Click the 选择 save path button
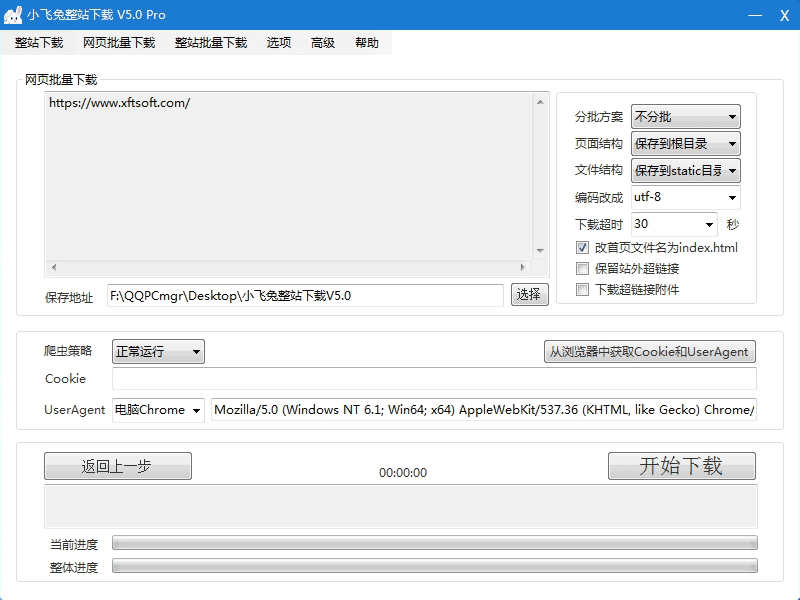This screenshot has width=800, height=600. pos(530,294)
